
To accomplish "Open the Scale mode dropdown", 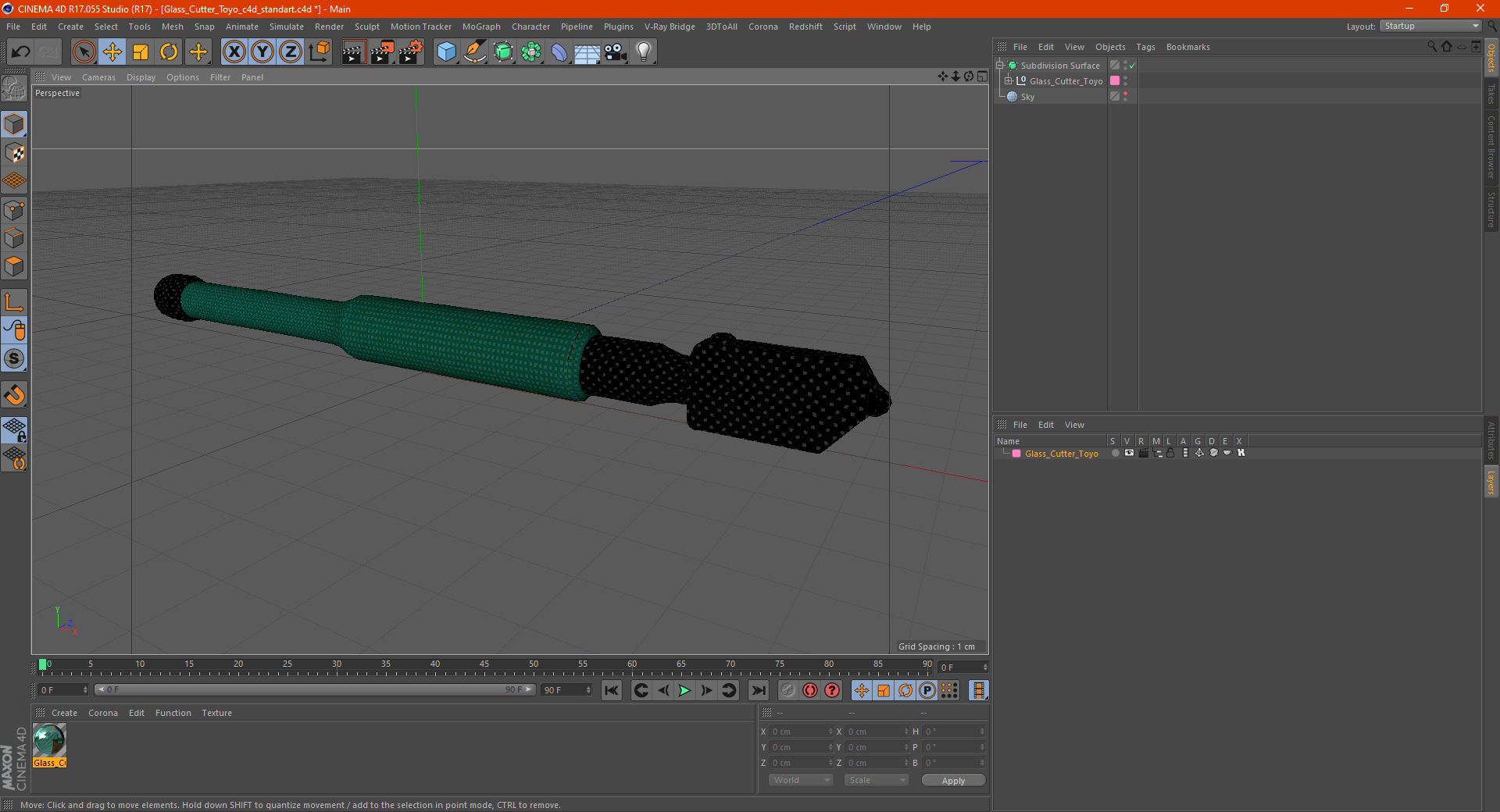I will [x=877, y=780].
